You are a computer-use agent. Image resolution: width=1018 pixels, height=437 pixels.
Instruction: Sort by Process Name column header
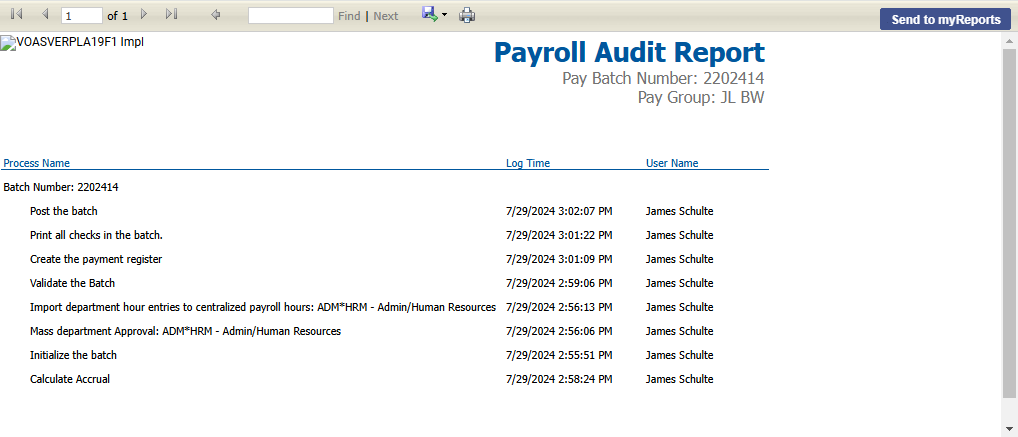[x=37, y=163]
